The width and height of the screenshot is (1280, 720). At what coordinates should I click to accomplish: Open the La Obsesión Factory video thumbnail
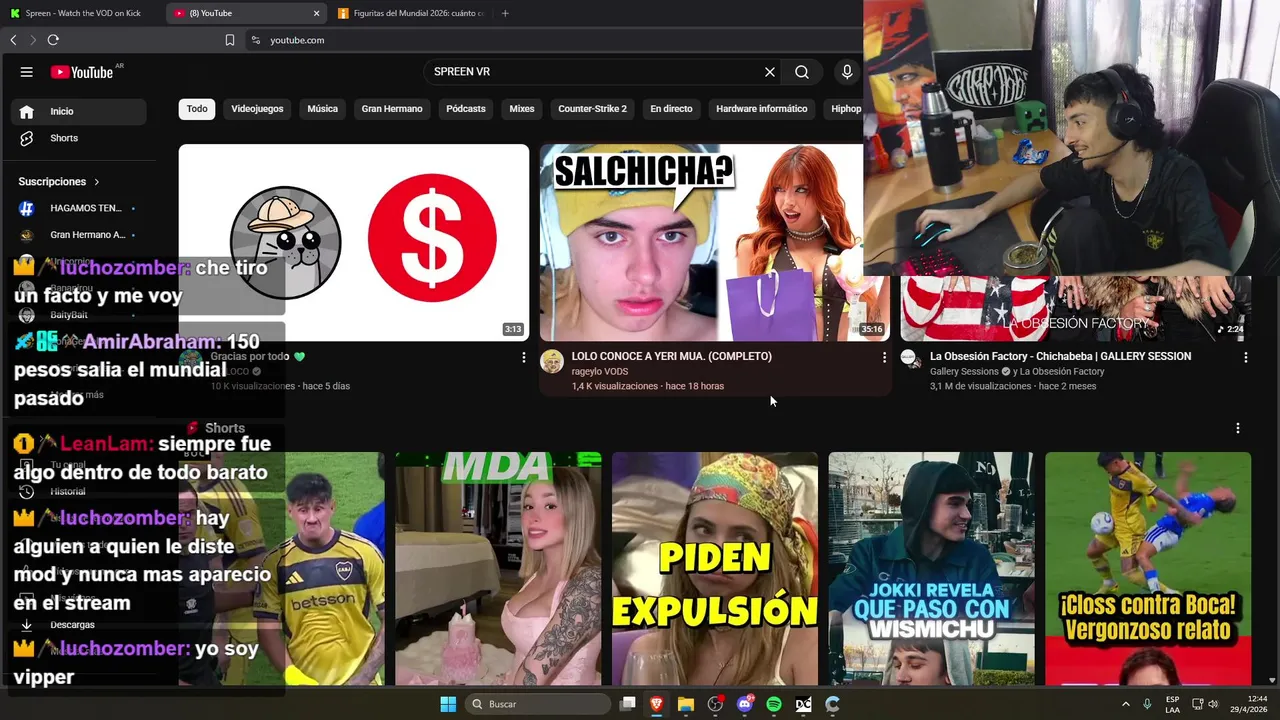tap(1076, 308)
